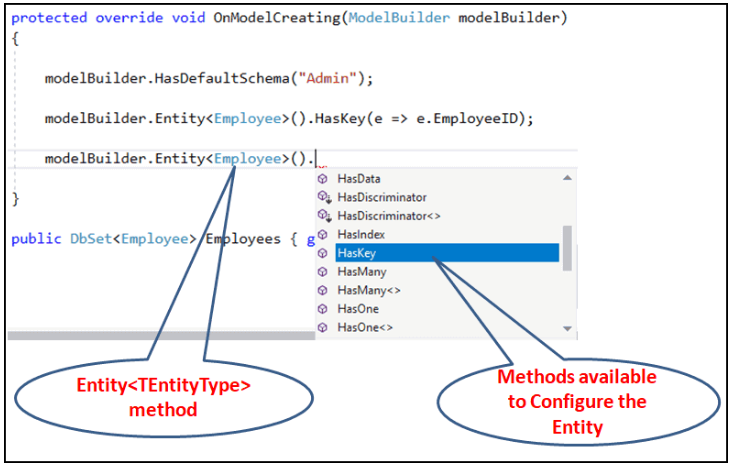The width and height of the screenshot is (732, 467).
Task: Click the method icon beside HasOne
Action: (x=323, y=309)
